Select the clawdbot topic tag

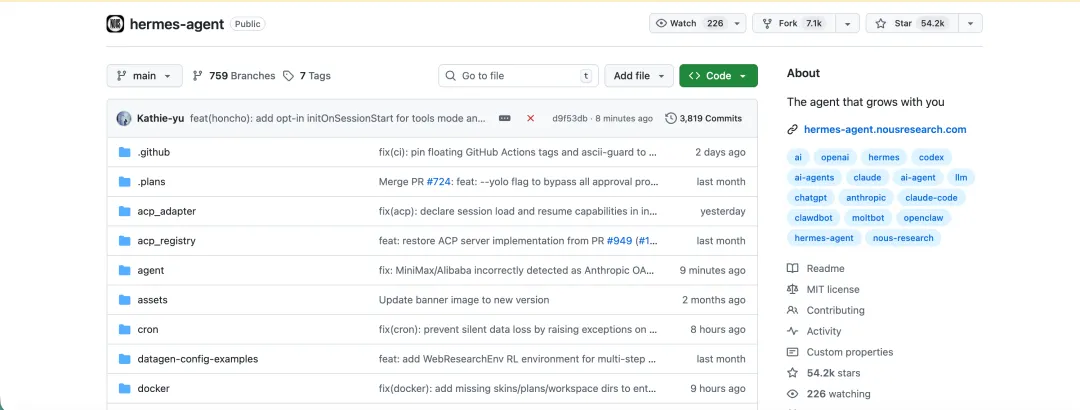coord(813,218)
